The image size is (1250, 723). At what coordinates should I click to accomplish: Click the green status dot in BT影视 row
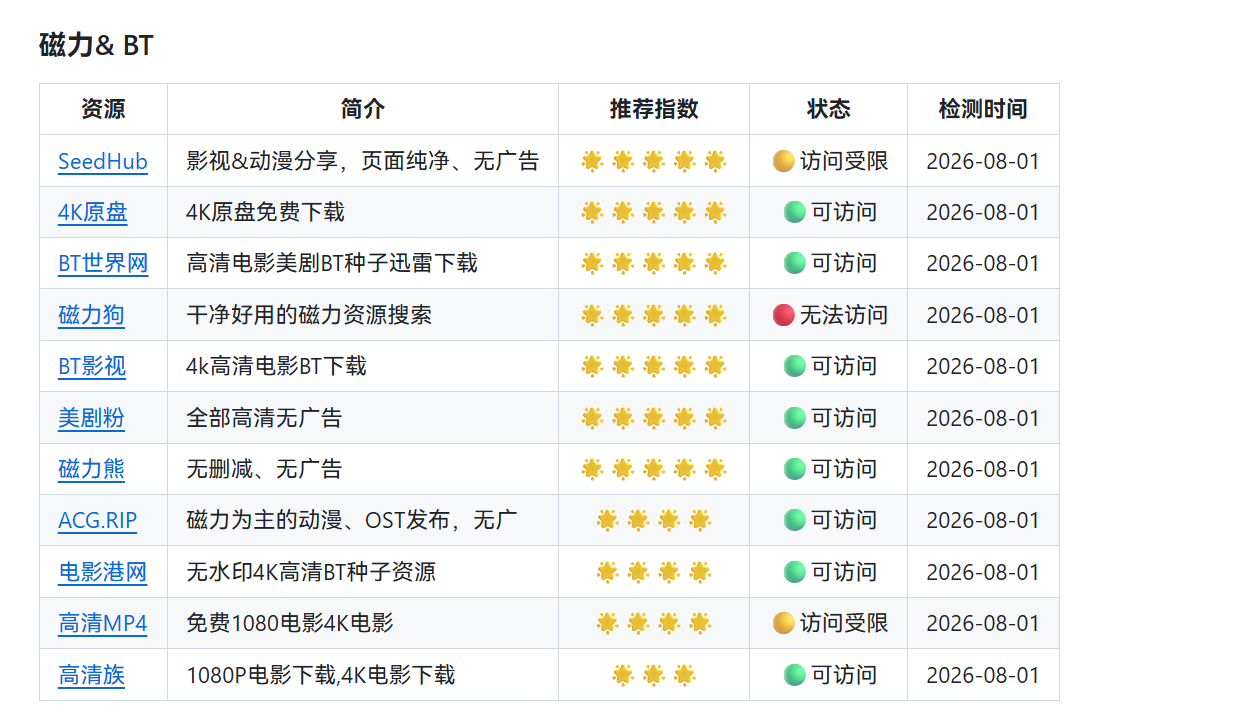(x=795, y=366)
